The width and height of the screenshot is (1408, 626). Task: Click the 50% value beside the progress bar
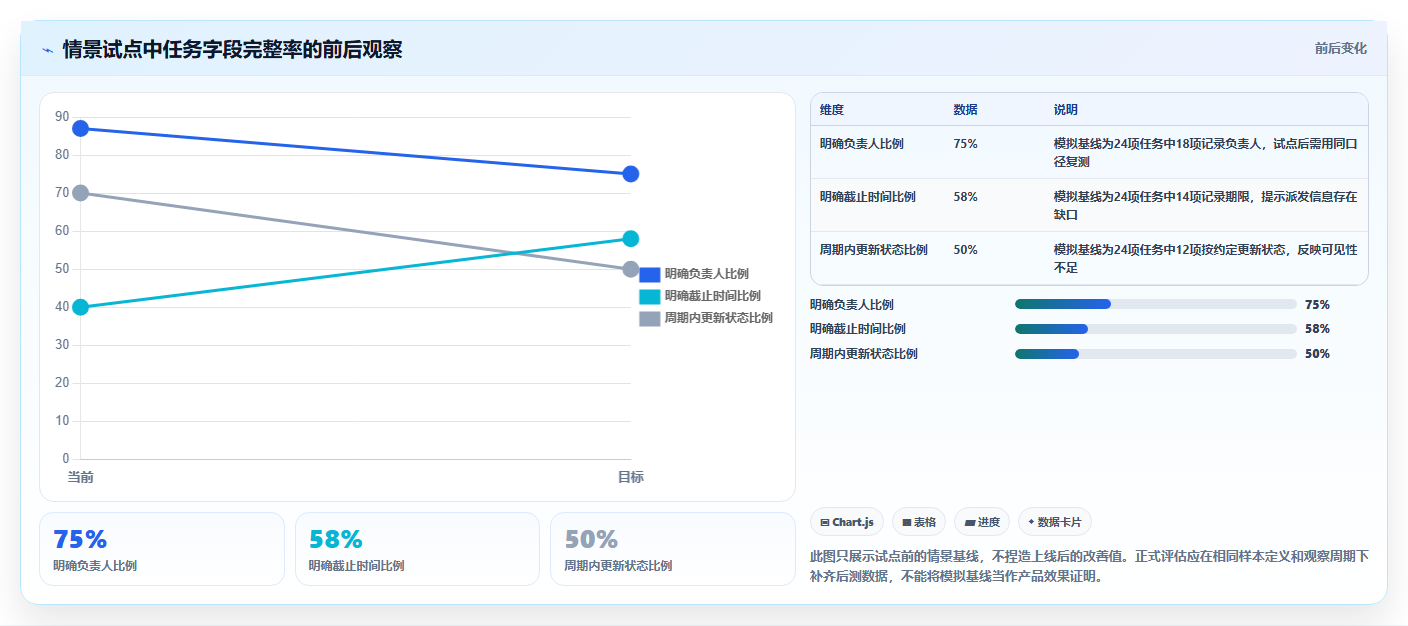1318,354
